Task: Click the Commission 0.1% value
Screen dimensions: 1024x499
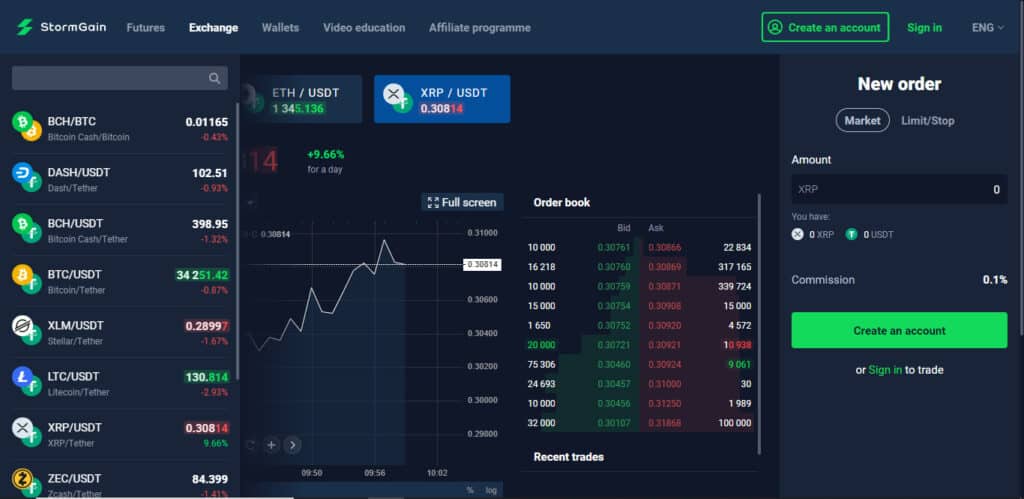Action: [x=995, y=280]
